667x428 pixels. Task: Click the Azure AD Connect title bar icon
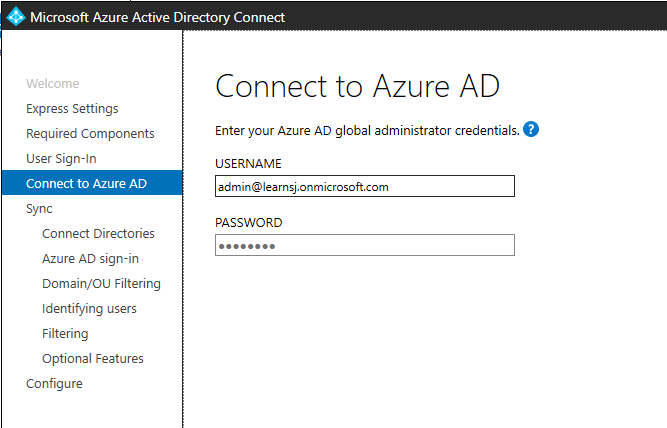(x=15, y=16)
